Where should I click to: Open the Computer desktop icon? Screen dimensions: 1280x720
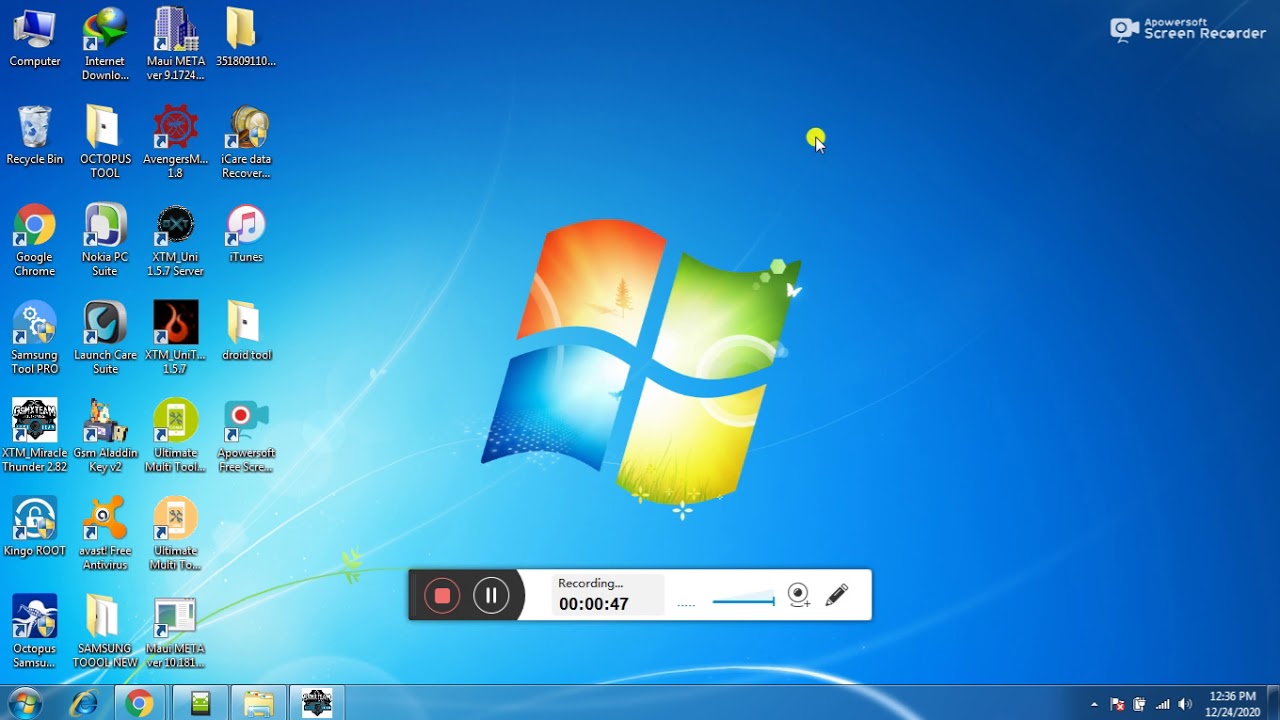(x=35, y=38)
